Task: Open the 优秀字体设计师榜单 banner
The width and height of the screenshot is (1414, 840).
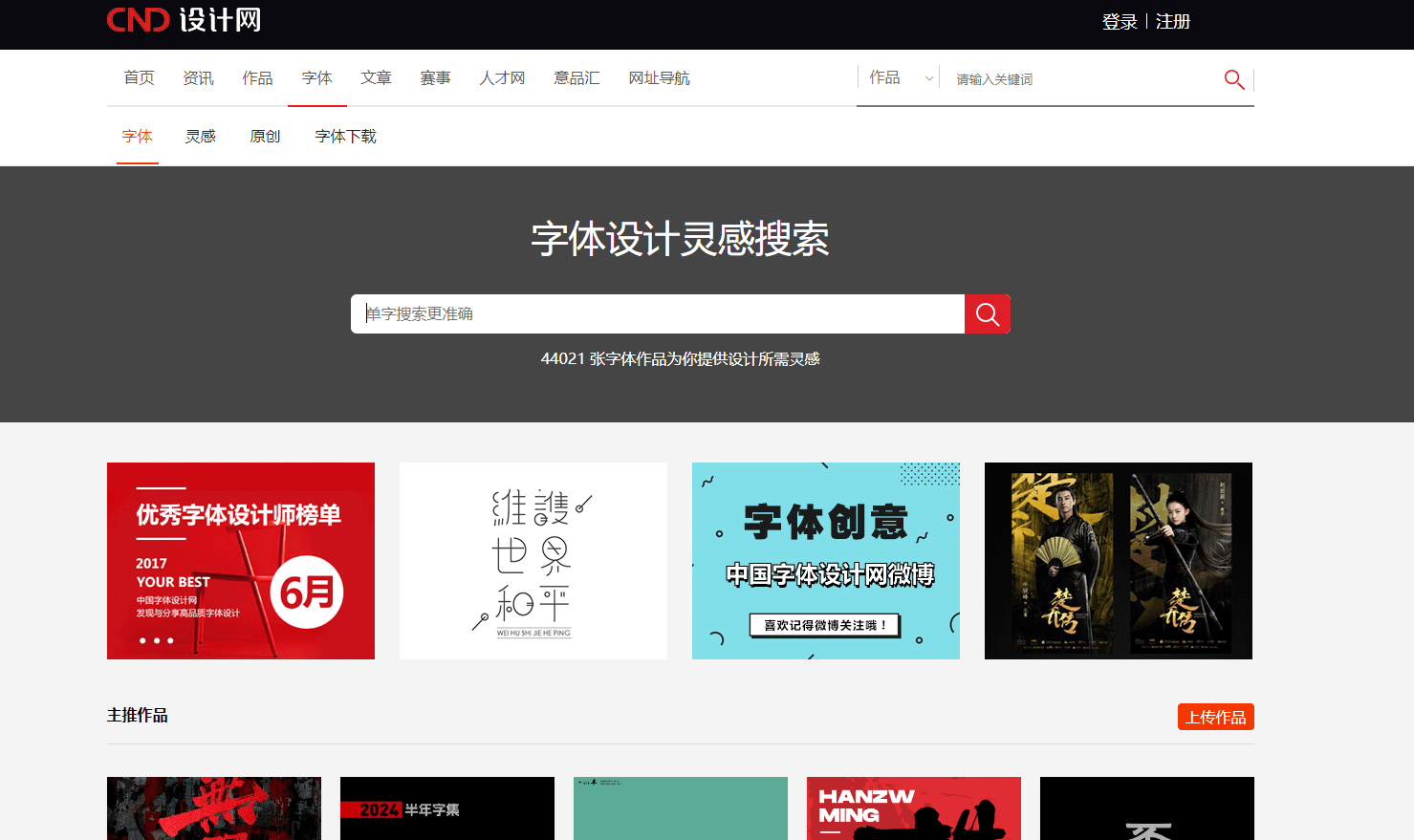Action: 241,560
